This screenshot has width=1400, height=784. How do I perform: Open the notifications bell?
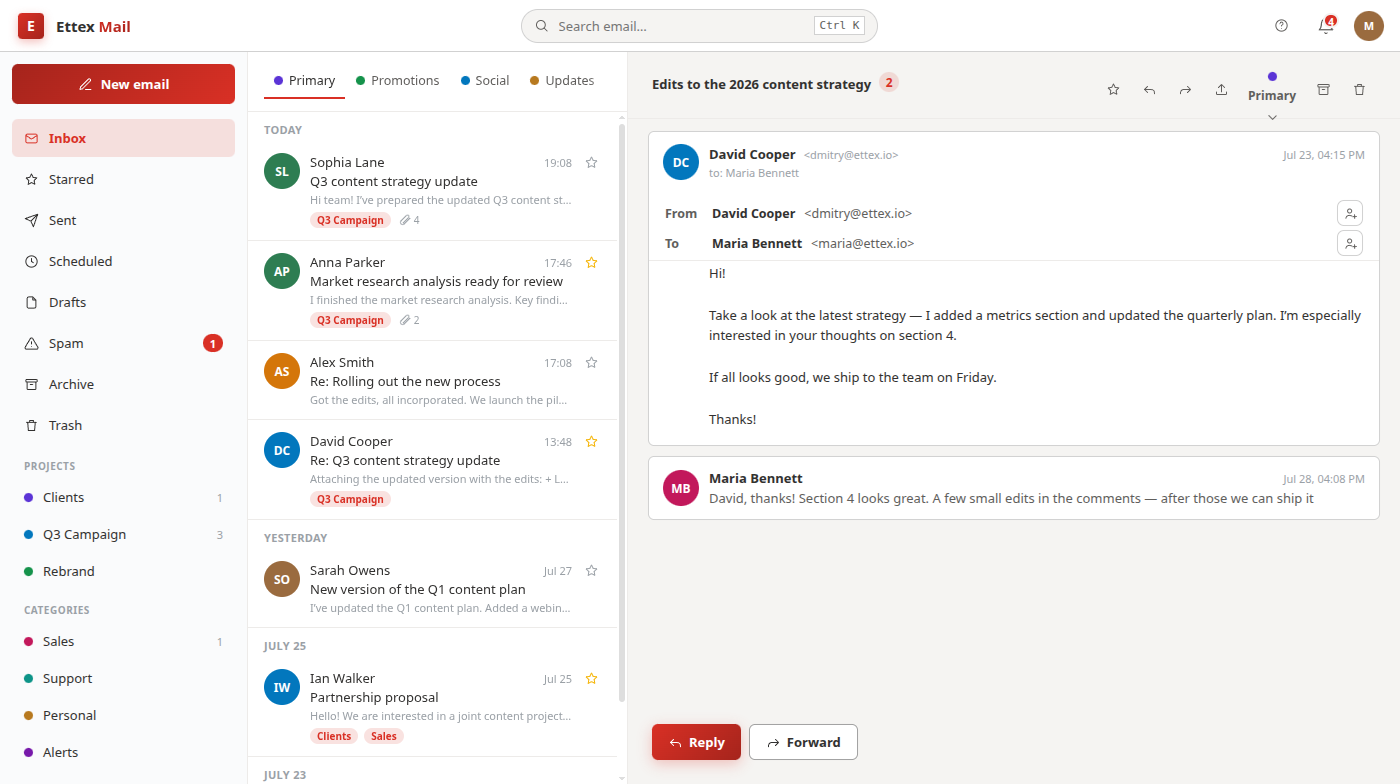1326,26
